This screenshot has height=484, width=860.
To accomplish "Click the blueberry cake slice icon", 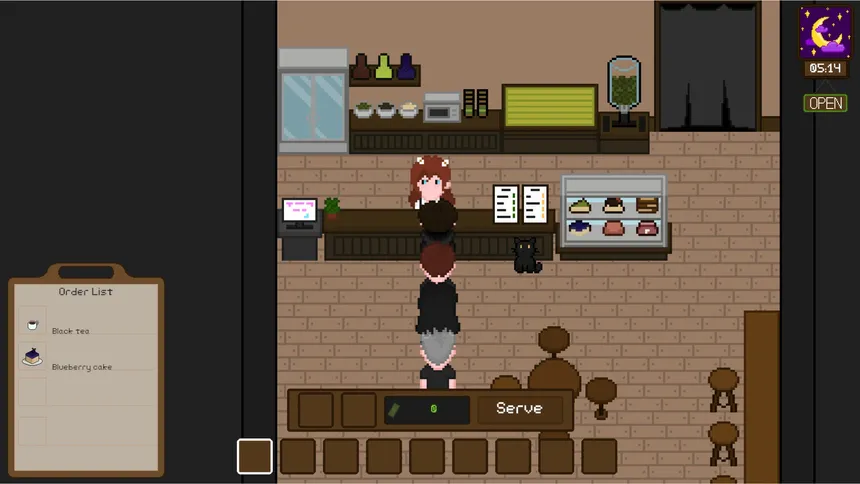I will coord(32,357).
